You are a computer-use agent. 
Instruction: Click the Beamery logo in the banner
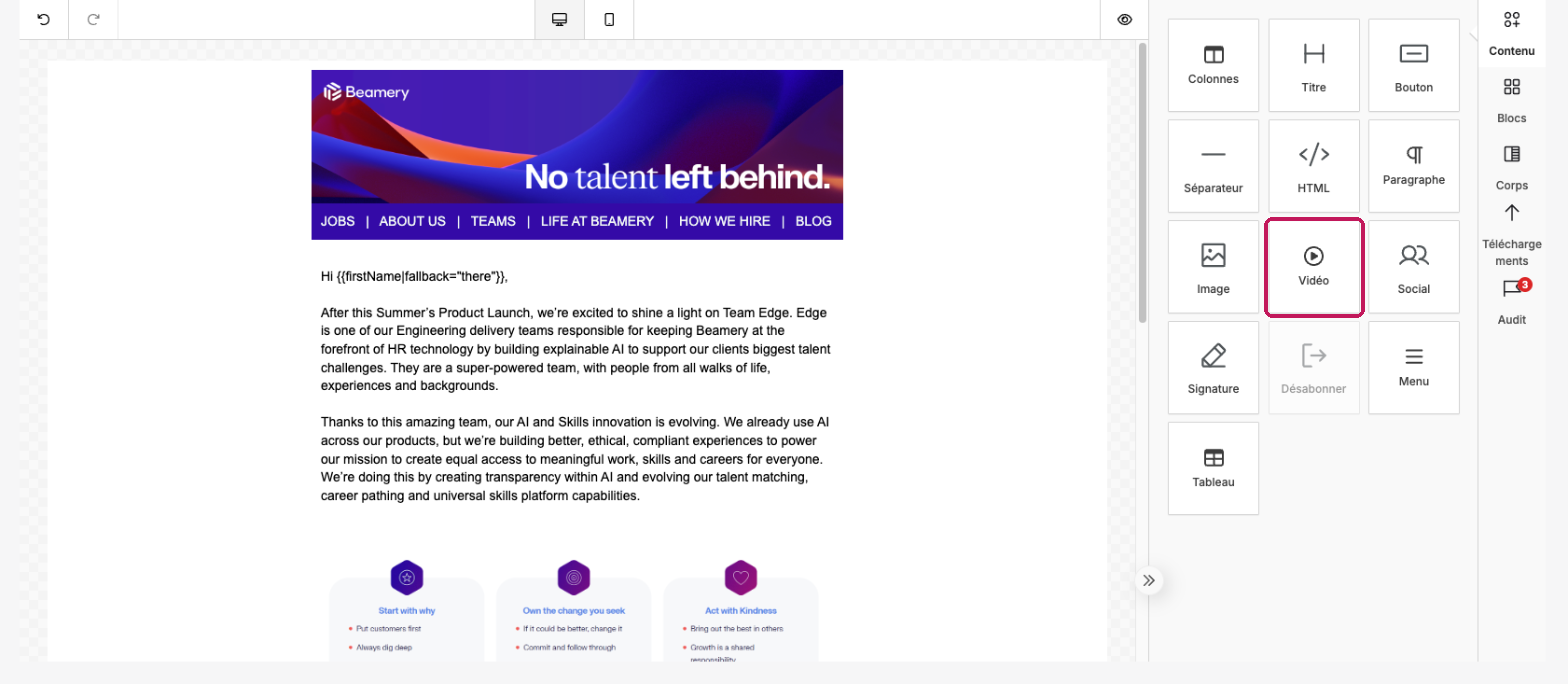(x=366, y=92)
